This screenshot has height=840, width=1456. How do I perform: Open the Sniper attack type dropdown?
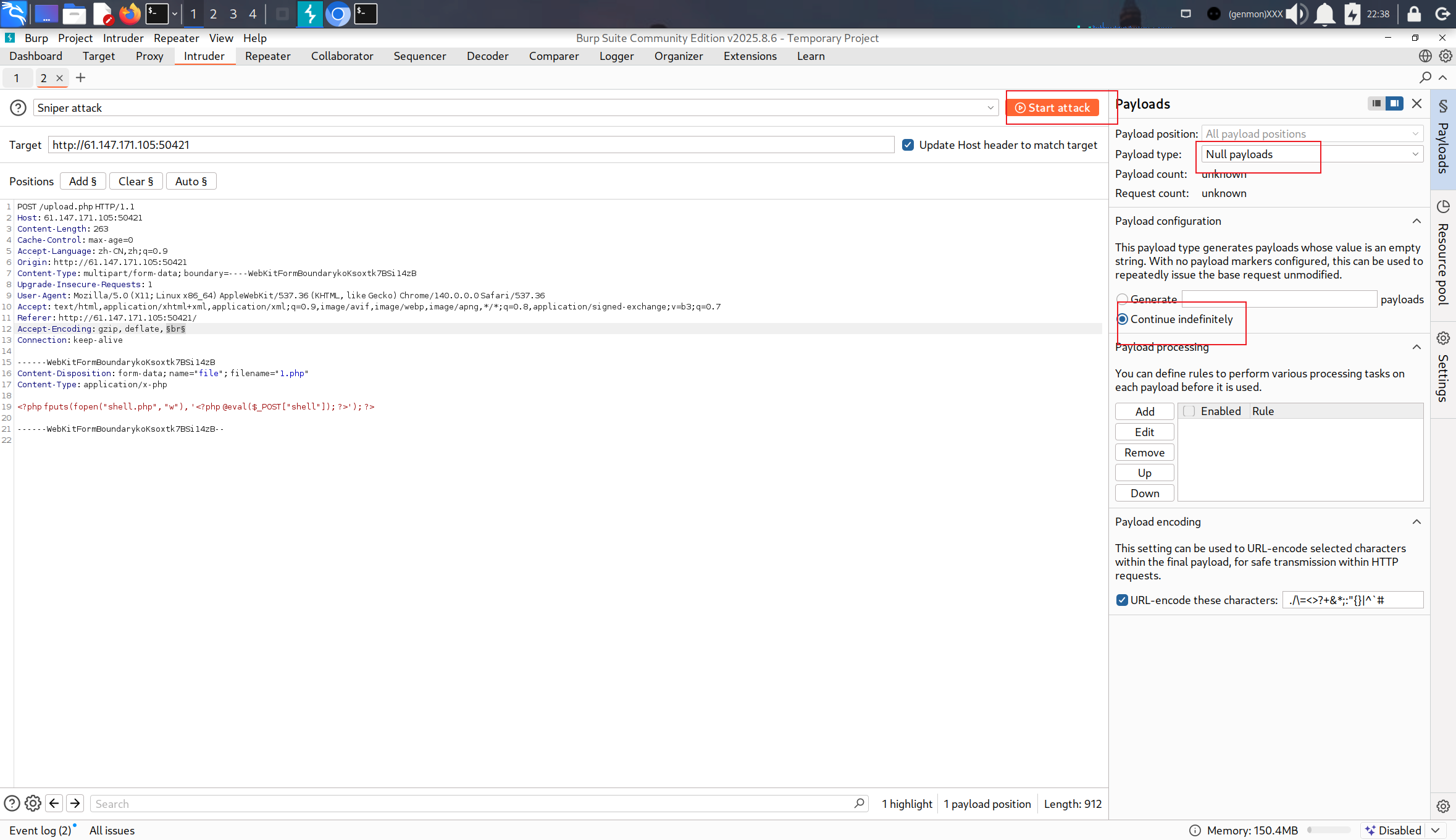pos(516,108)
